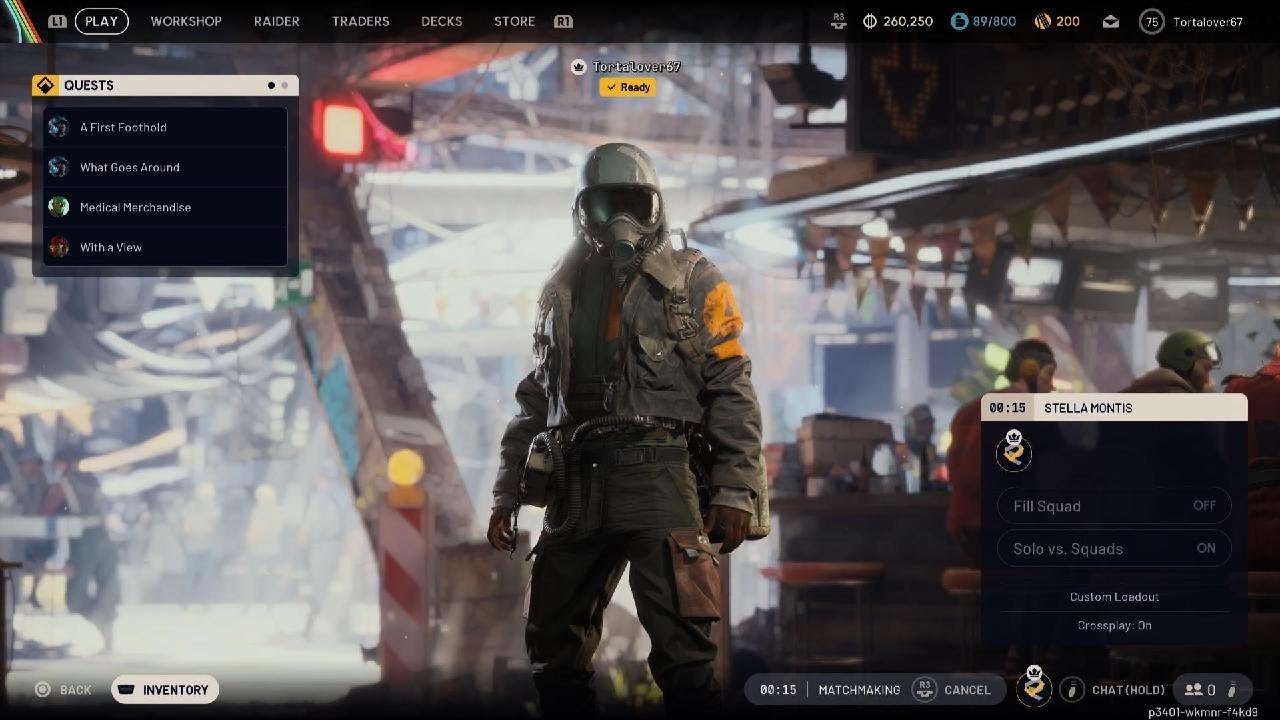Viewport: 1280px width, 720px height.
Task: Click the Quests panel header emblem icon
Action: (46, 85)
